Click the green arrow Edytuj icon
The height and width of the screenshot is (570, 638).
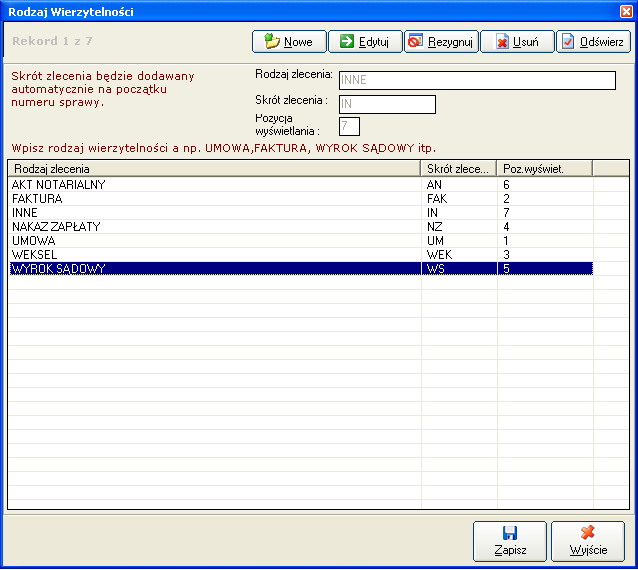pos(347,41)
